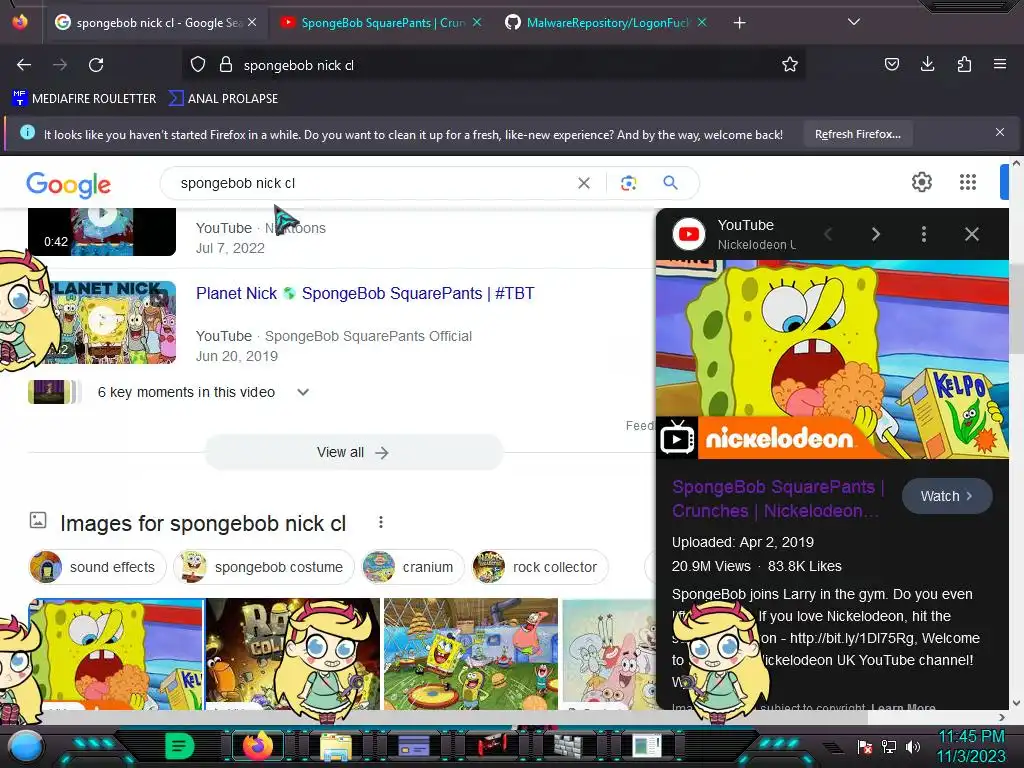Click the Nickelodeon preview video image
Image resolution: width=1024 pixels, height=768 pixels.
tap(832, 359)
